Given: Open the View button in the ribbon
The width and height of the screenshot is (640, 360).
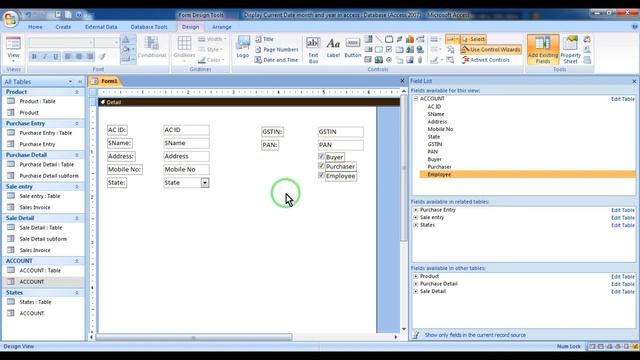Looking at the screenshot, I should pos(13,49).
